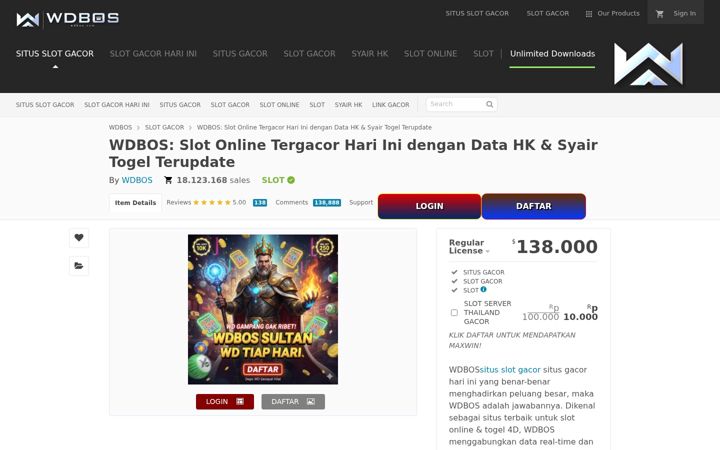Click SLOT GACOR in main navigation

pyautogui.click(x=309, y=54)
